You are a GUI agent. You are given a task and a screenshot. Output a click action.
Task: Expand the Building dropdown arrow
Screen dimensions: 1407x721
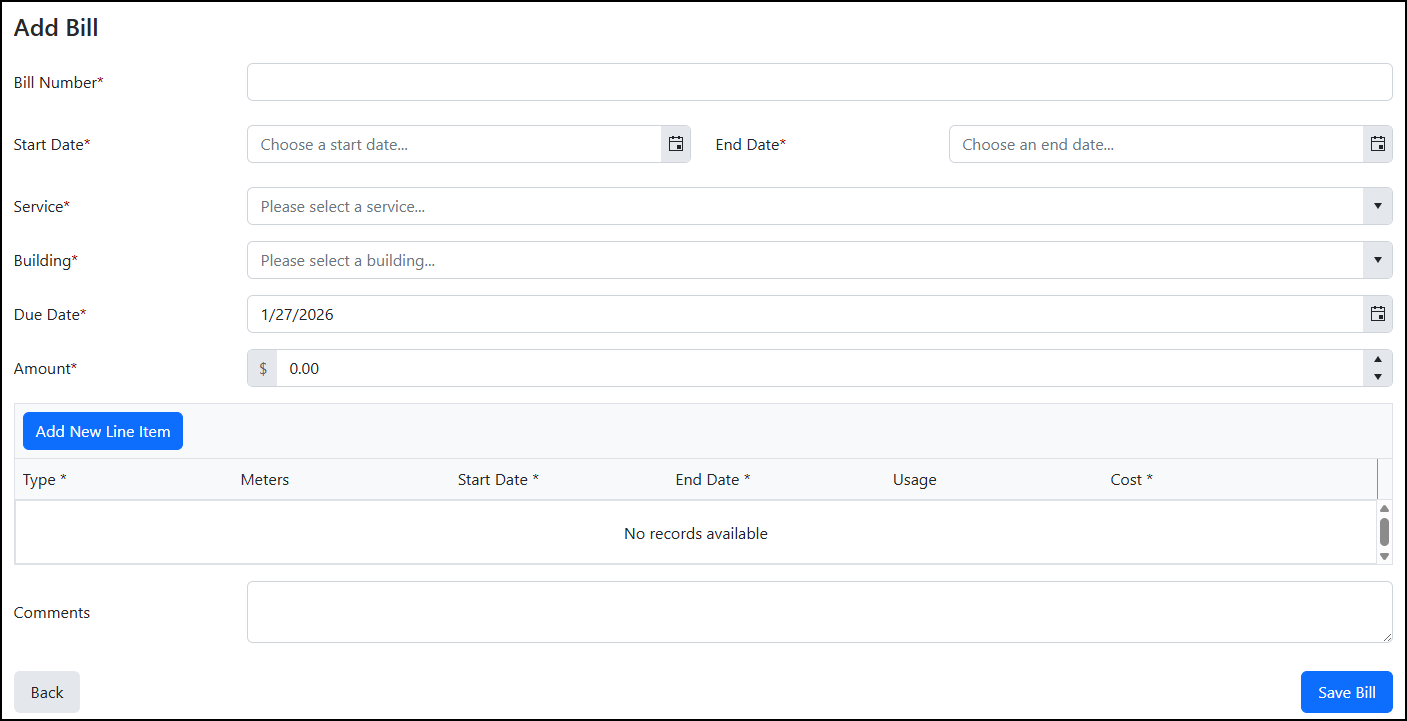tap(1377, 260)
